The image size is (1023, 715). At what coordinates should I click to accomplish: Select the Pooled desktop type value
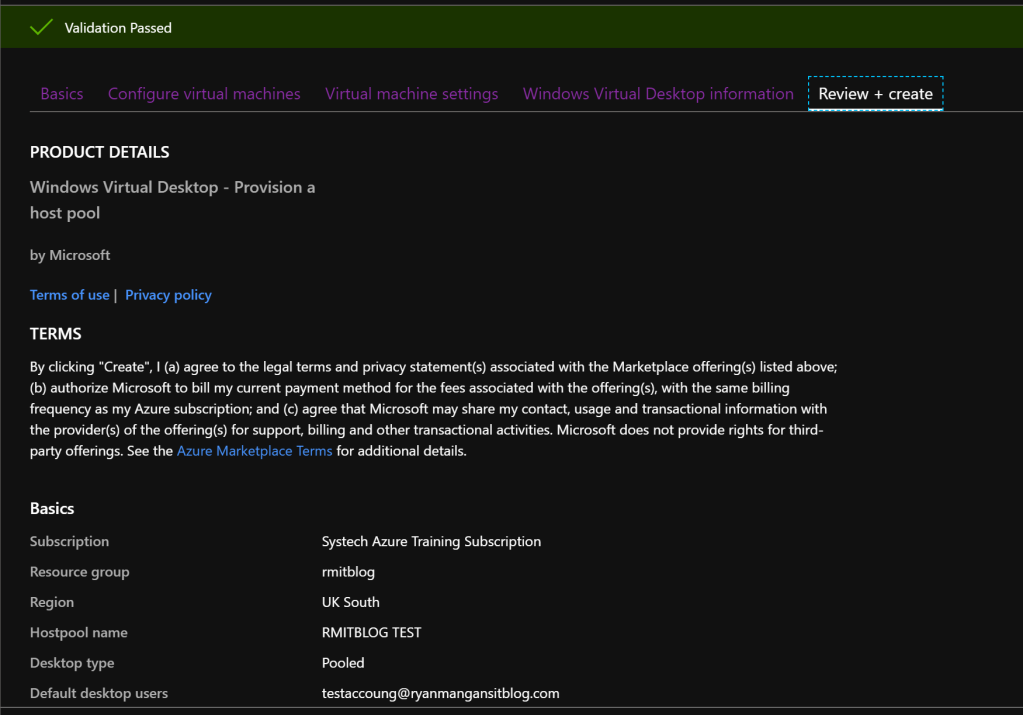pos(343,663)
